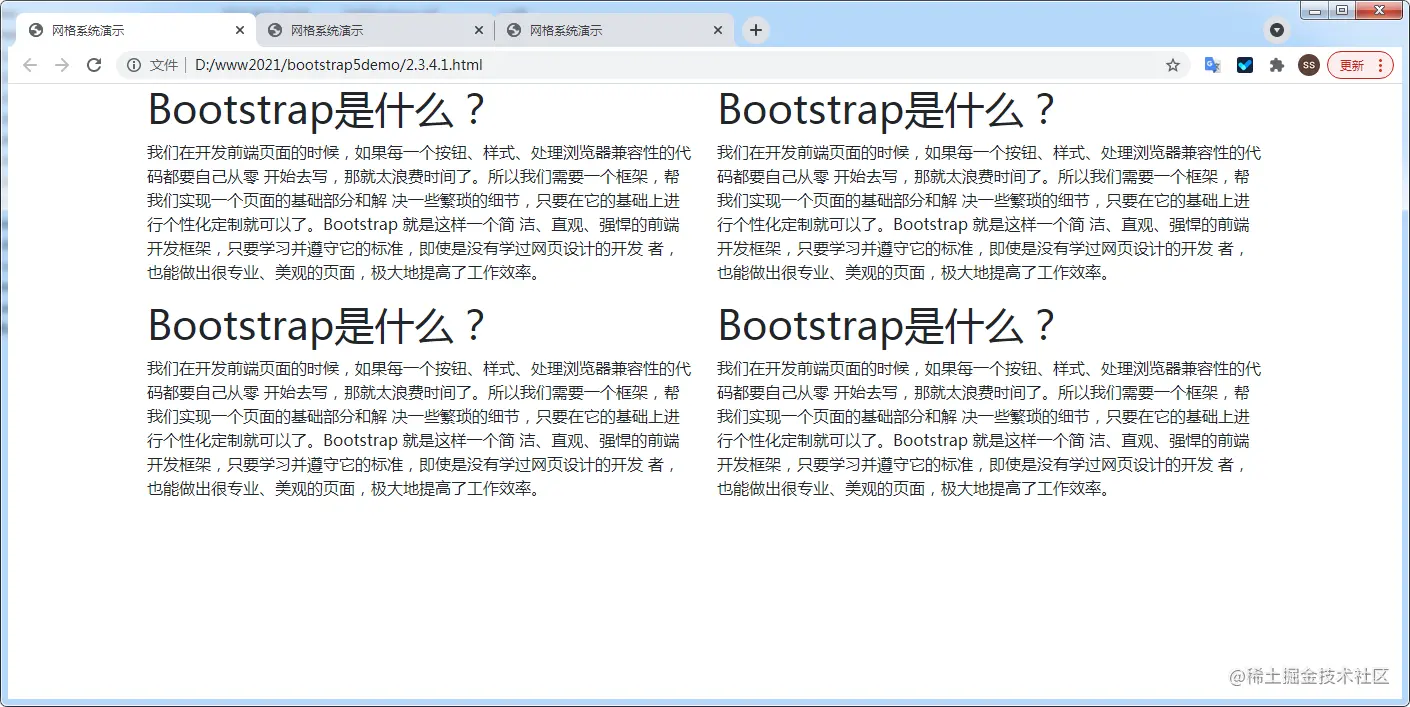This screenshot has width=1410, height=707.
Task: Open site information icon in address bar
Action: [134, 65]
